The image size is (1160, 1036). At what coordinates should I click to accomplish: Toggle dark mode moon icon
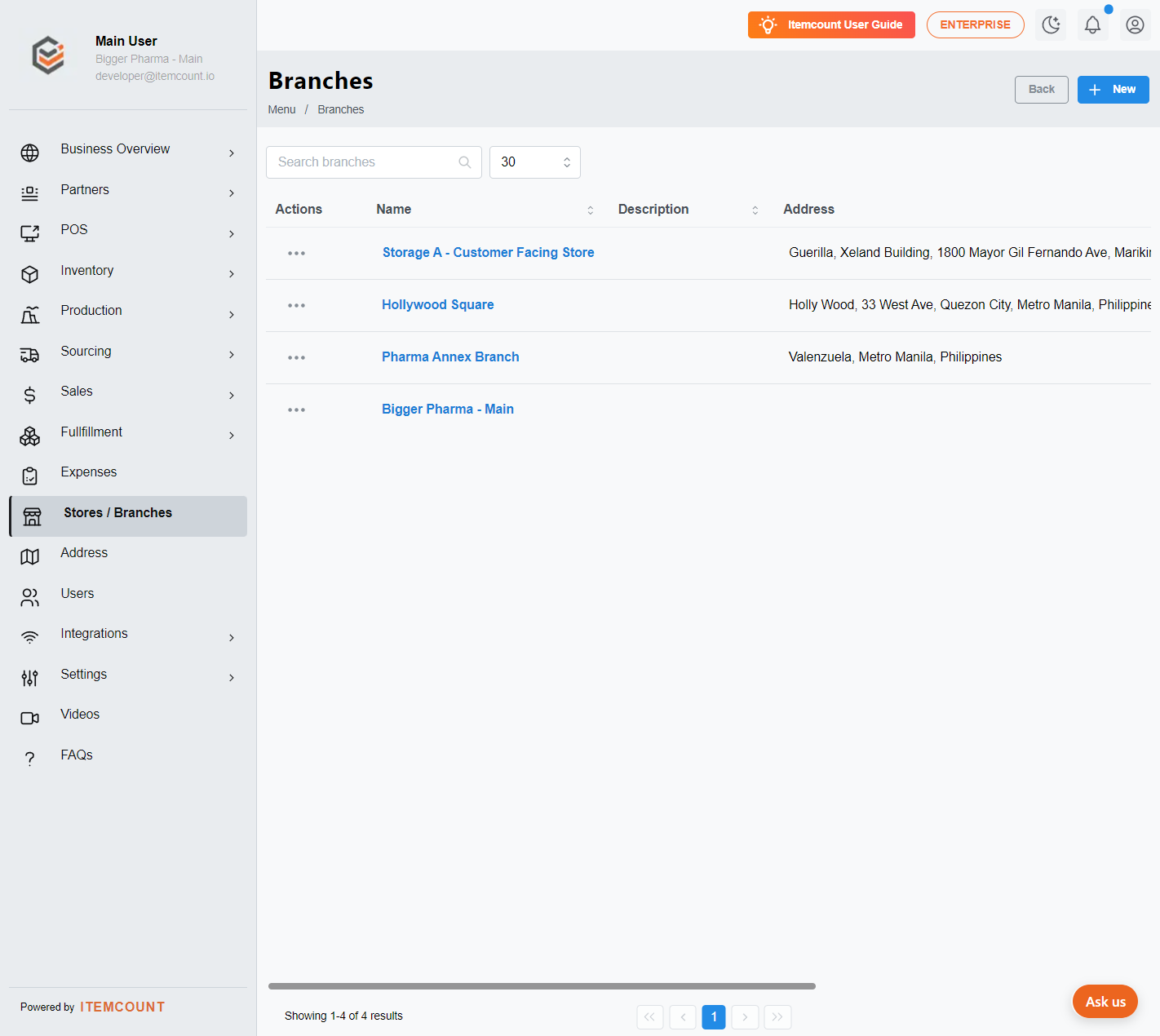tap(1051, 24)
